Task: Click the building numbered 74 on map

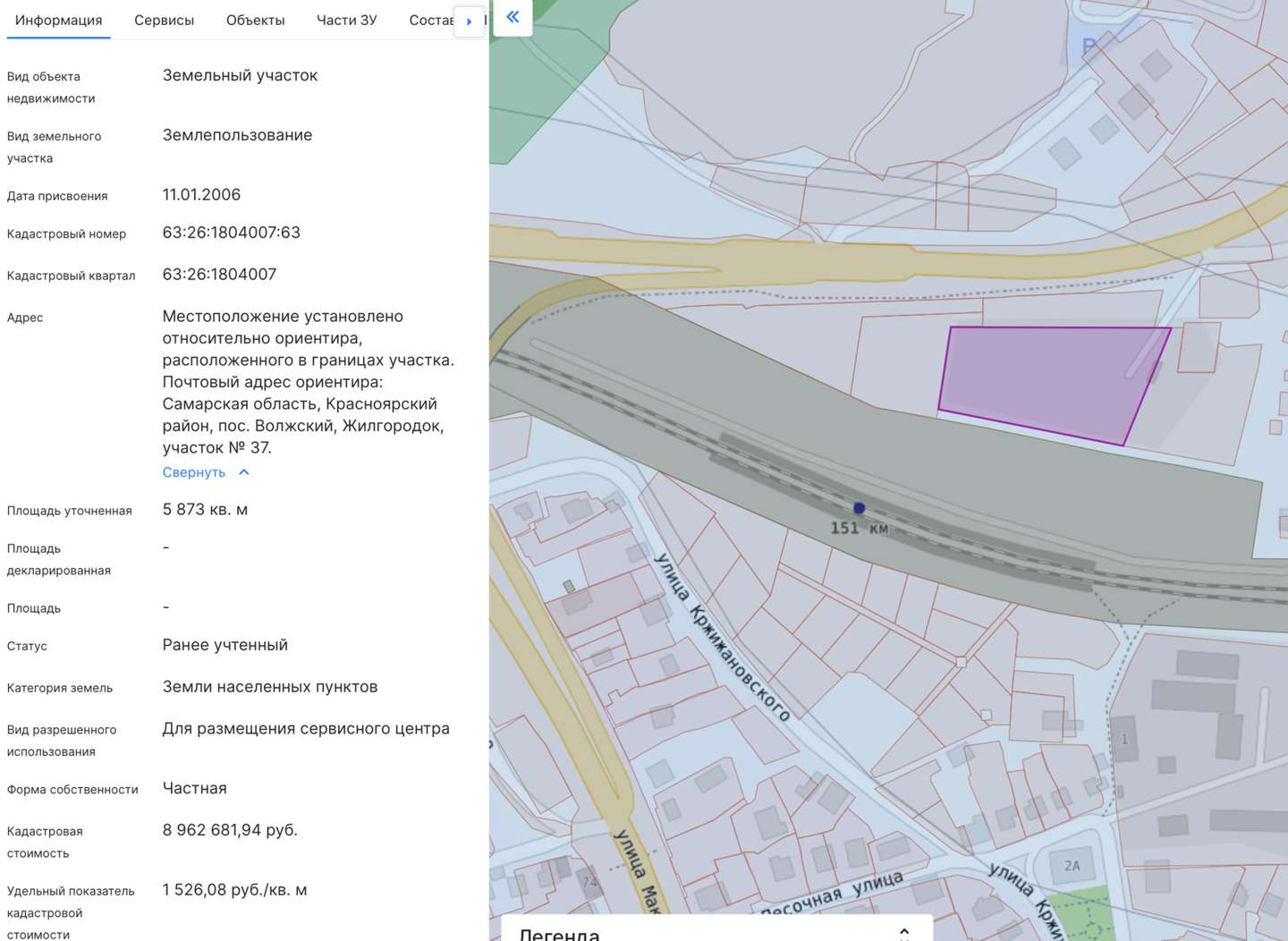Action: (x=589, y=881)
